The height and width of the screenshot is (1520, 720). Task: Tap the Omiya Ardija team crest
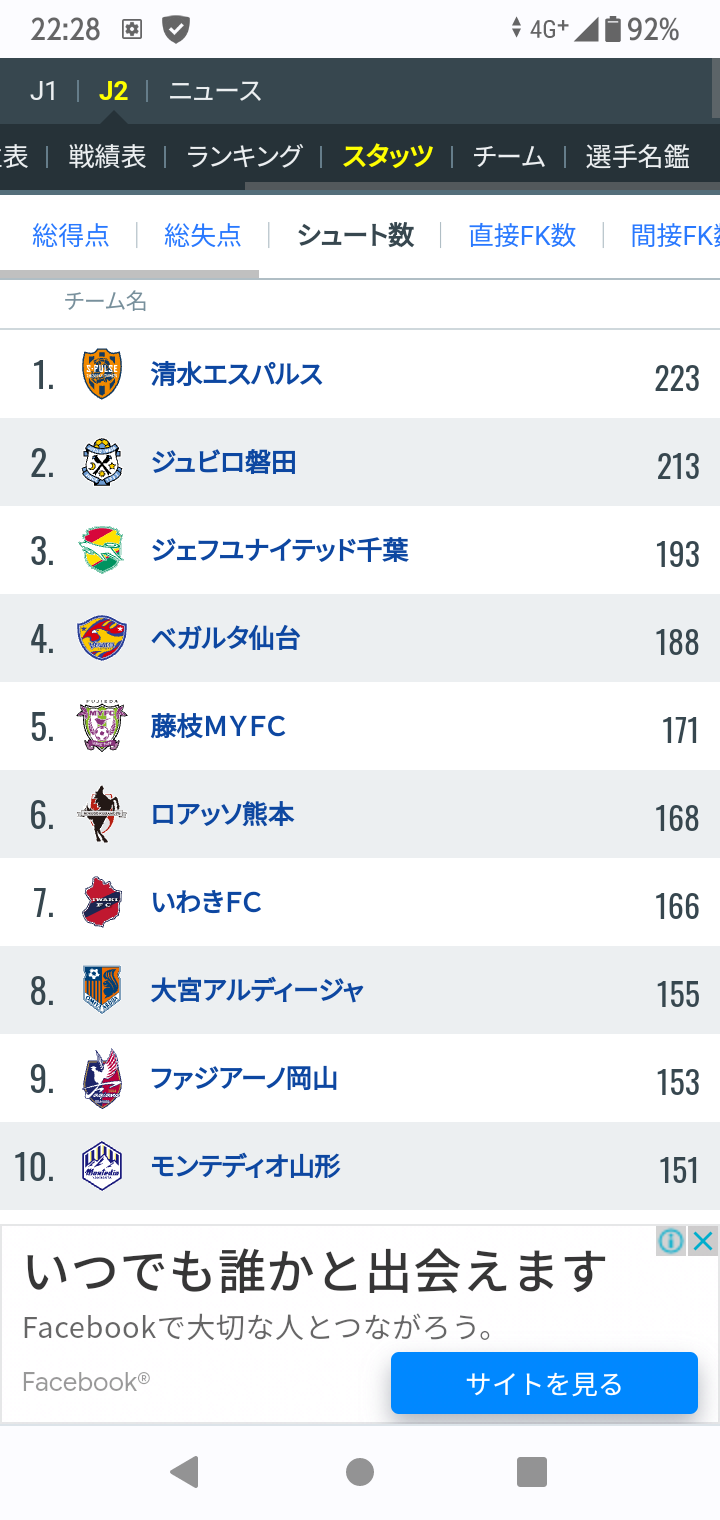[102, 990]
